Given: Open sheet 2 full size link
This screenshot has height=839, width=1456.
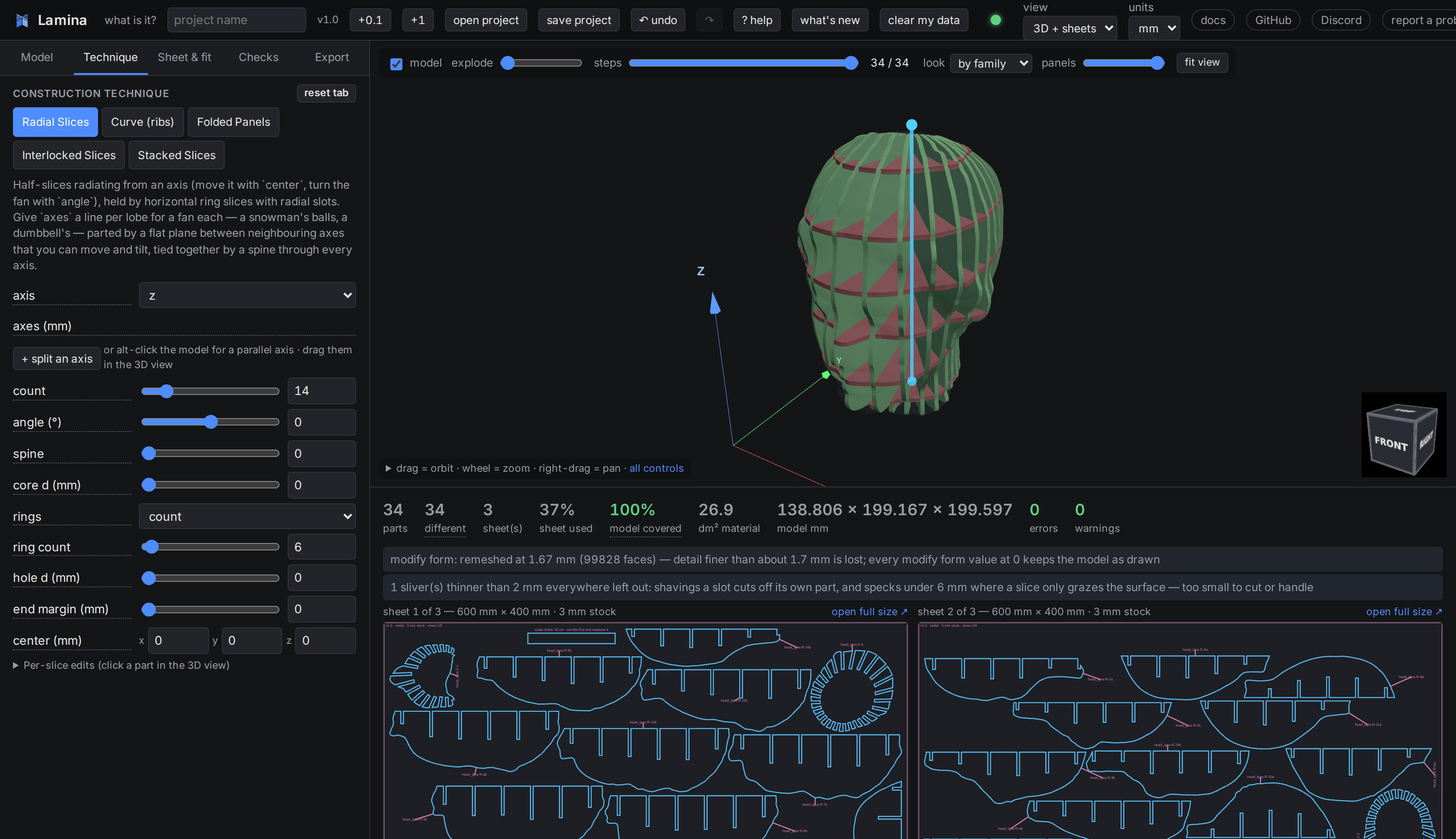Looking at the screenshot, I should [1404, 612].
